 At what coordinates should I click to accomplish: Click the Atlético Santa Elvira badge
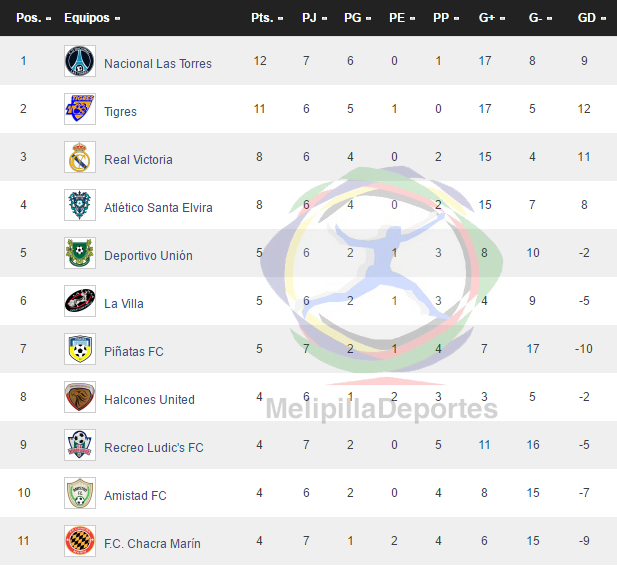[80, 205]
